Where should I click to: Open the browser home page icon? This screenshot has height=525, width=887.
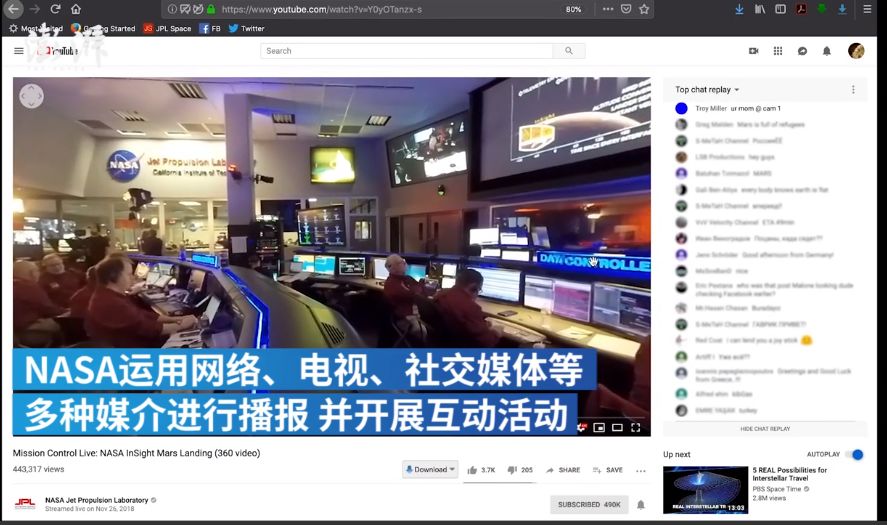(x=76, y=9)
